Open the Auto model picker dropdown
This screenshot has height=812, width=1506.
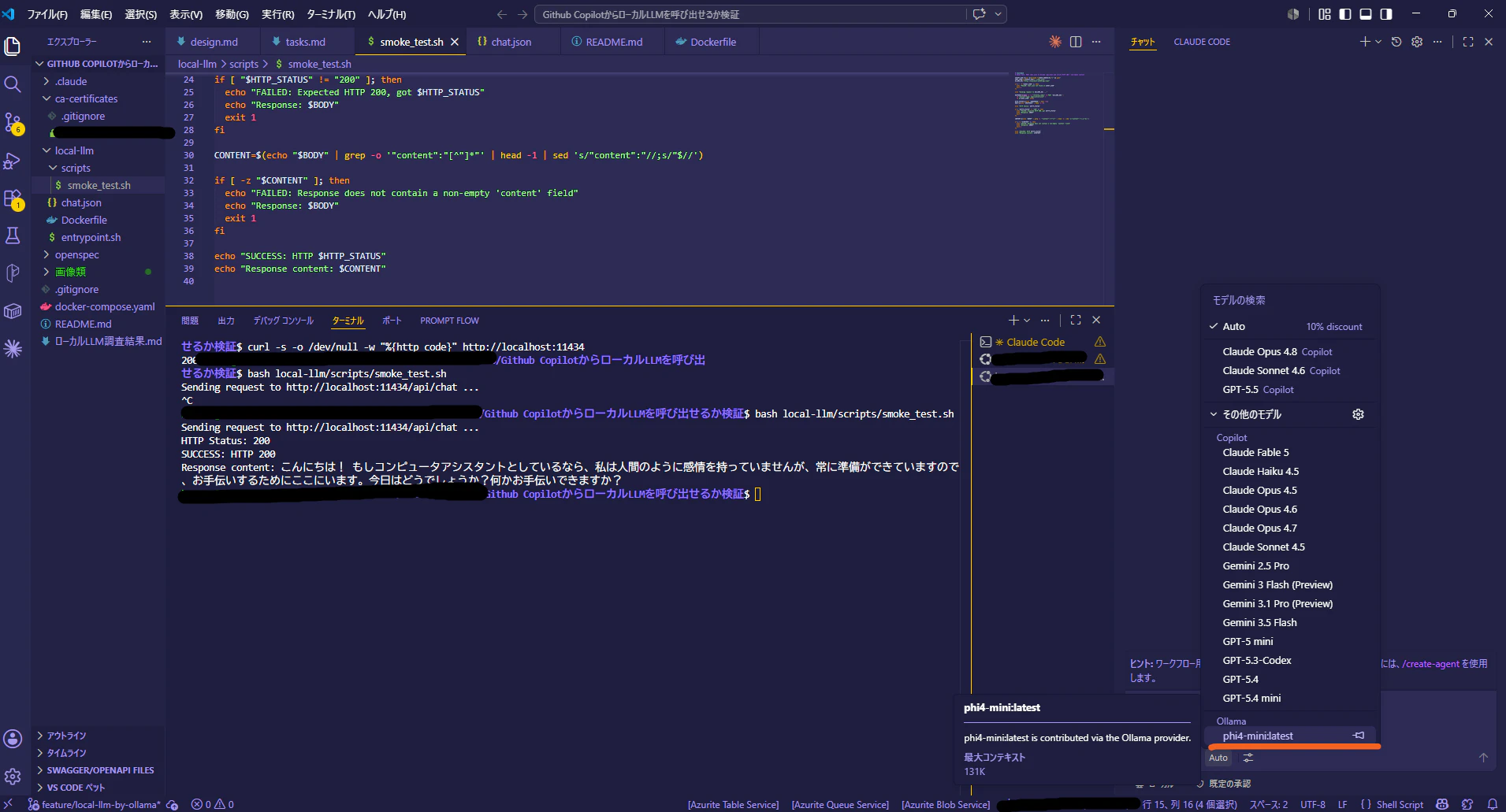coord(1218,758)
